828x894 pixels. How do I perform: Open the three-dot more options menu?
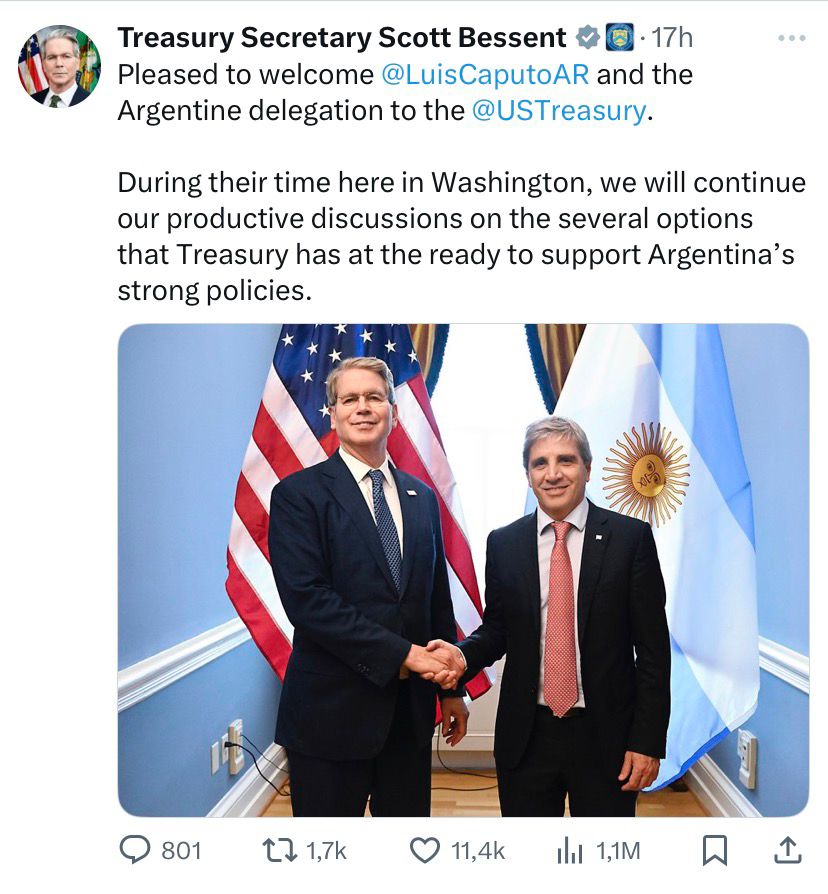(x=791, y=39)
